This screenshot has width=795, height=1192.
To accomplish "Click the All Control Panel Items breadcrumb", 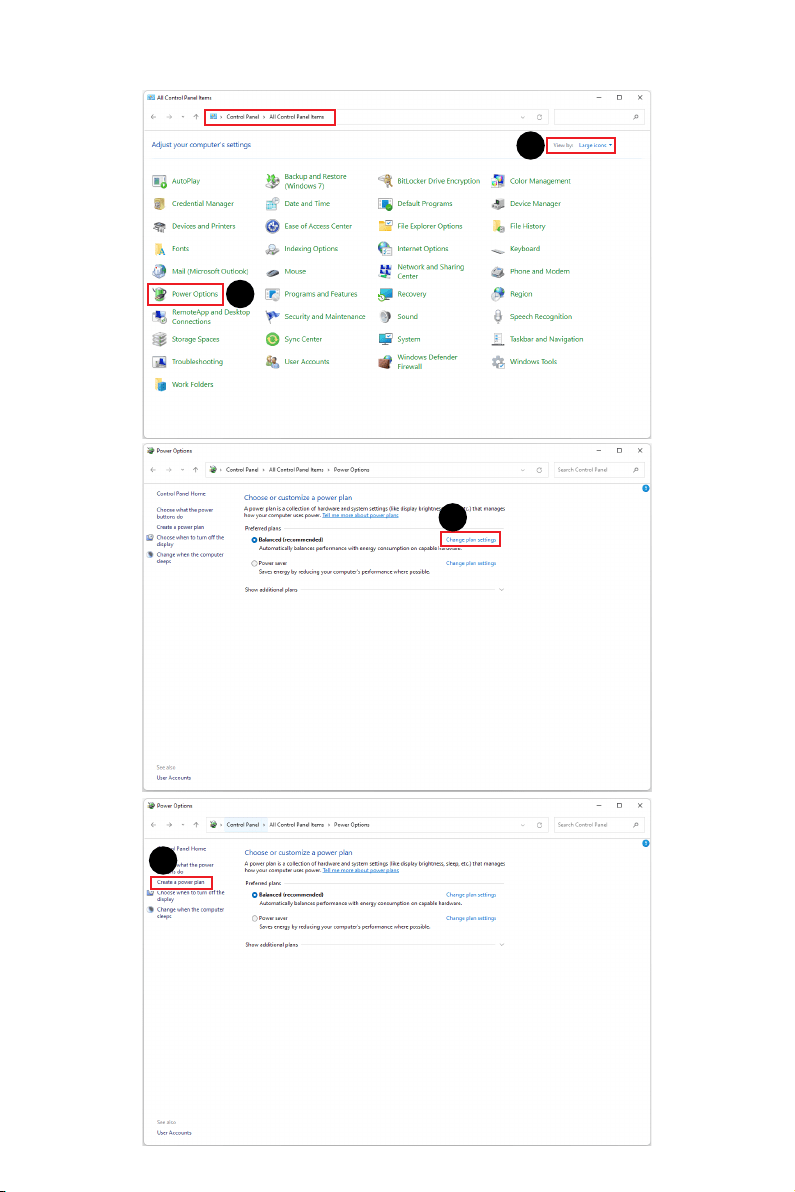I will 296,117.
